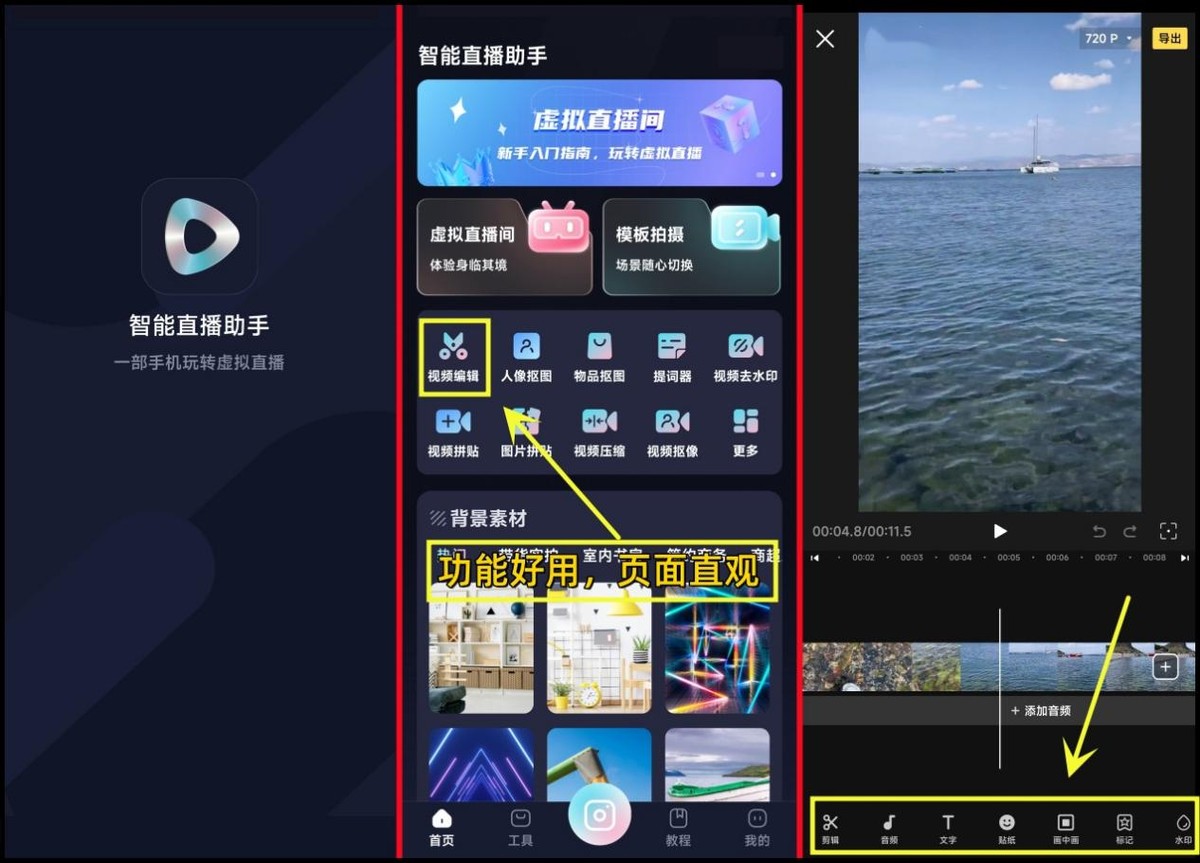Launch the 视频编辑 video editing function
This screenshot has width=1200, height=863.
tap(453, 356)
